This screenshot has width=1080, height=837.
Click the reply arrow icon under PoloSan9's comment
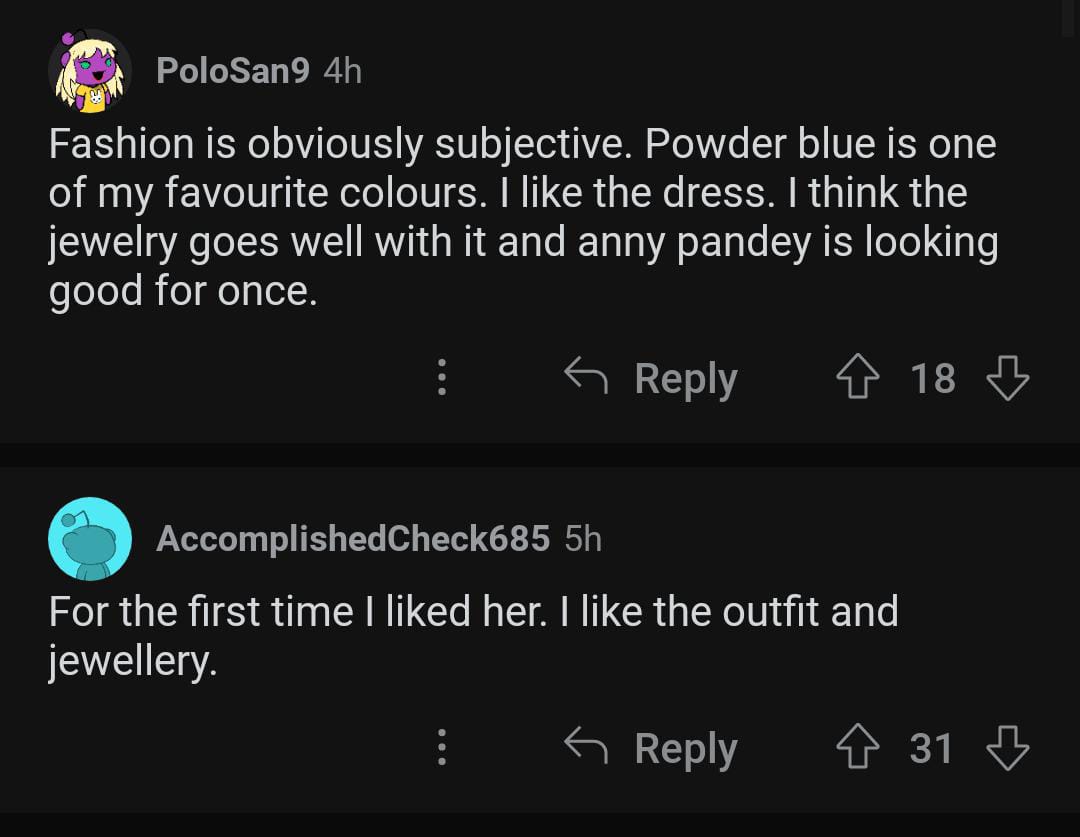[x=586, y=378]
